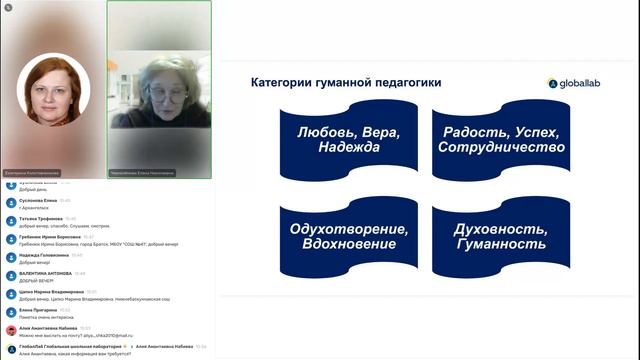Click the avatar icon next to Татьяна Трофимова
The image size is (640, 360).
pyautogui.click(x=11, y=221)
